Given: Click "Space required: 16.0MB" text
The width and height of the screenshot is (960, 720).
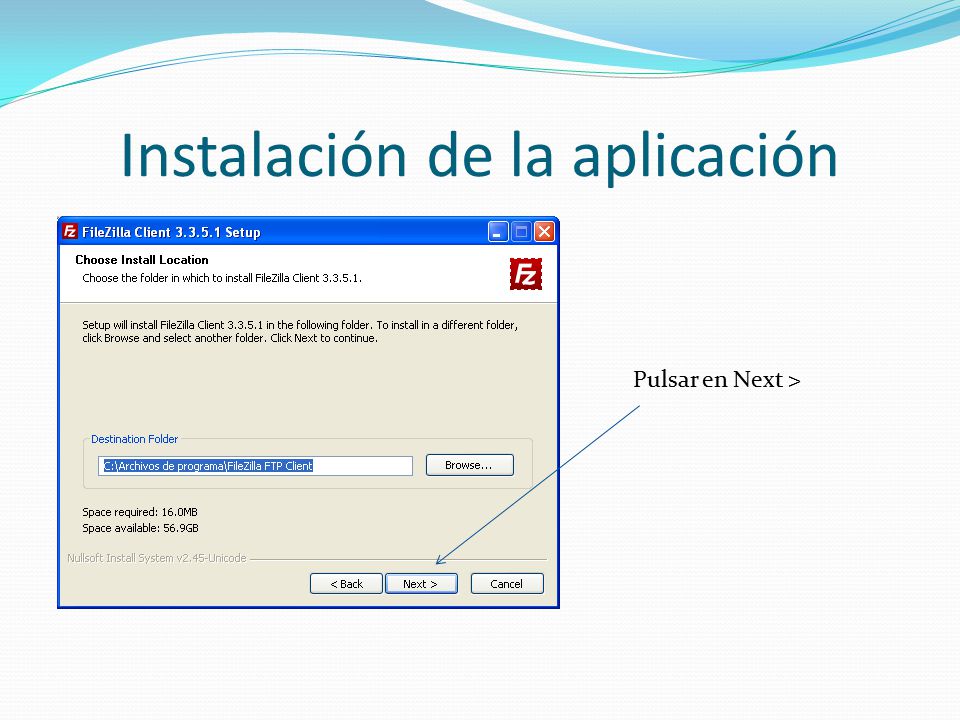Looking at the screenshot, I should point(140,512).
